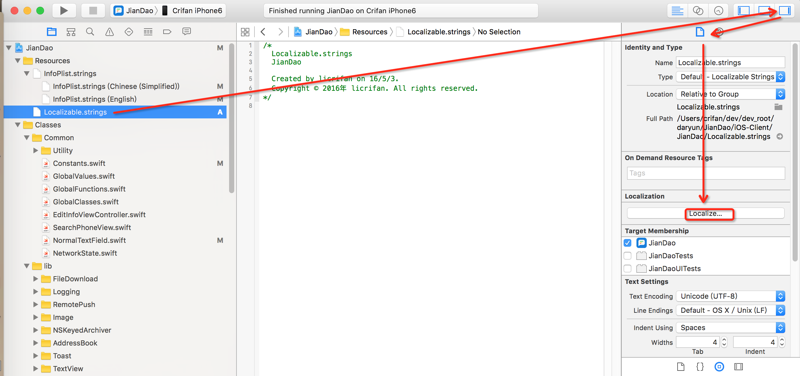
Task: Show the Quick Help inspector
Action: [x=719, y=32]
